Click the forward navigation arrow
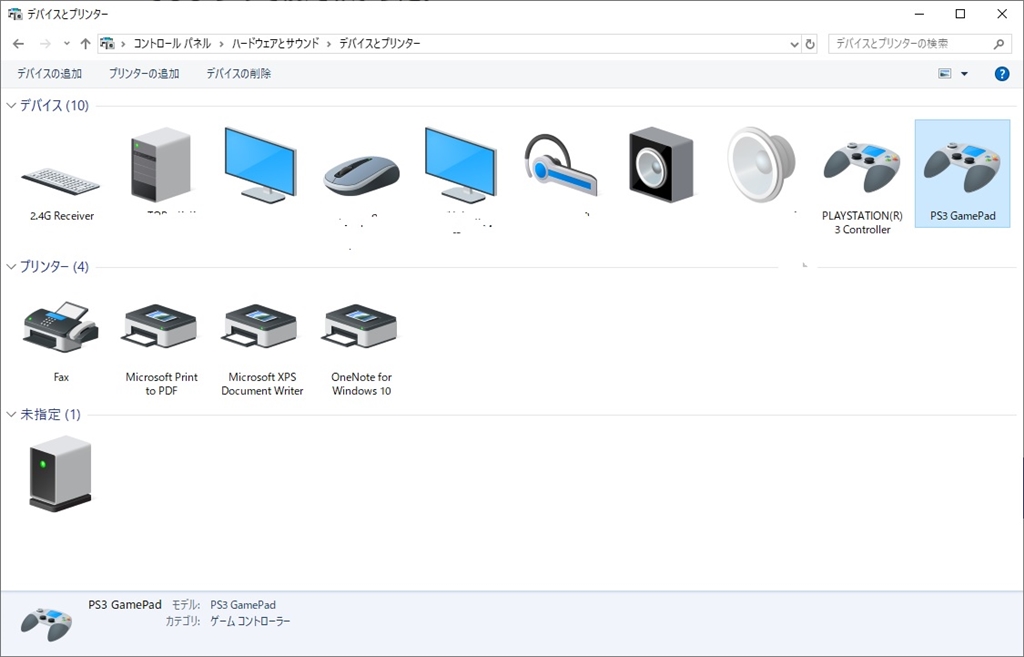The height and width of the screenshot is (657, 1024). click(x=45, y=44)
